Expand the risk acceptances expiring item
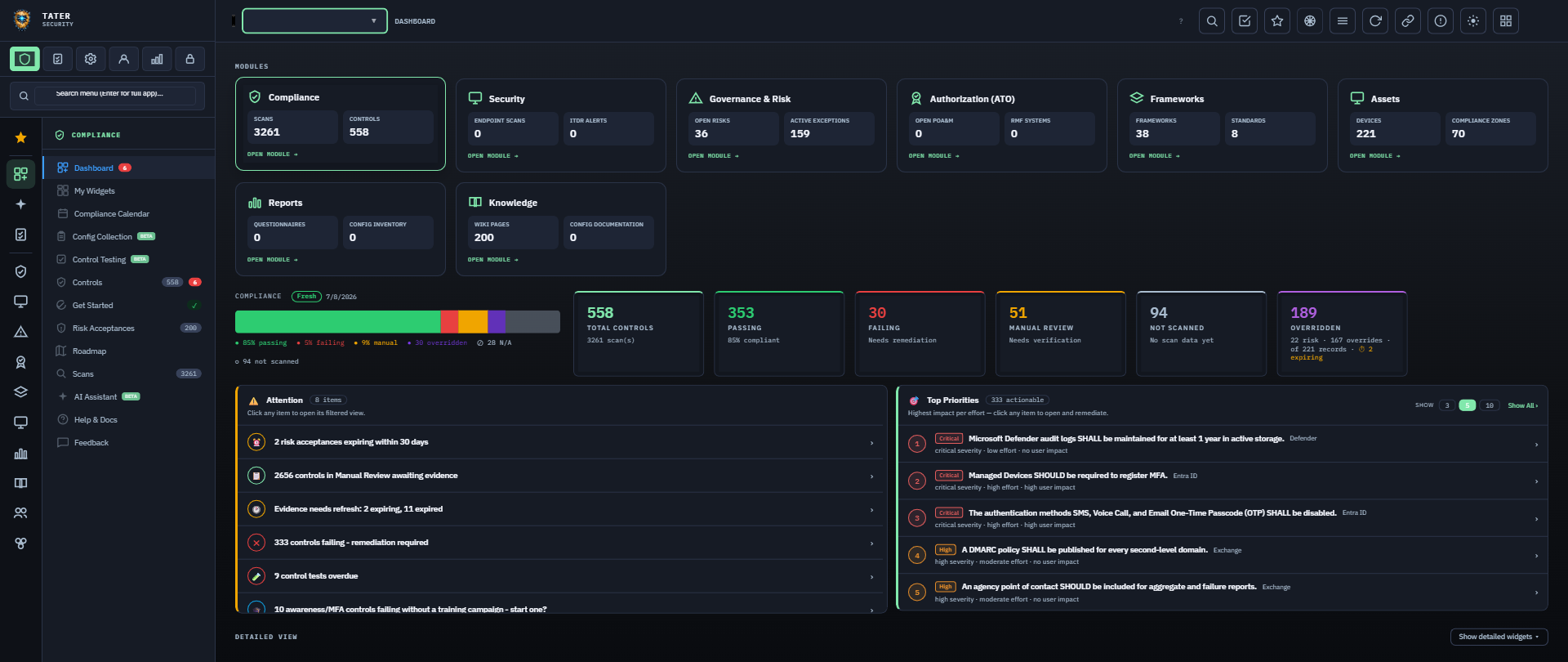The width and height of the screenshot is (1568, 662). pyautogui.click(x=561, y=442)
